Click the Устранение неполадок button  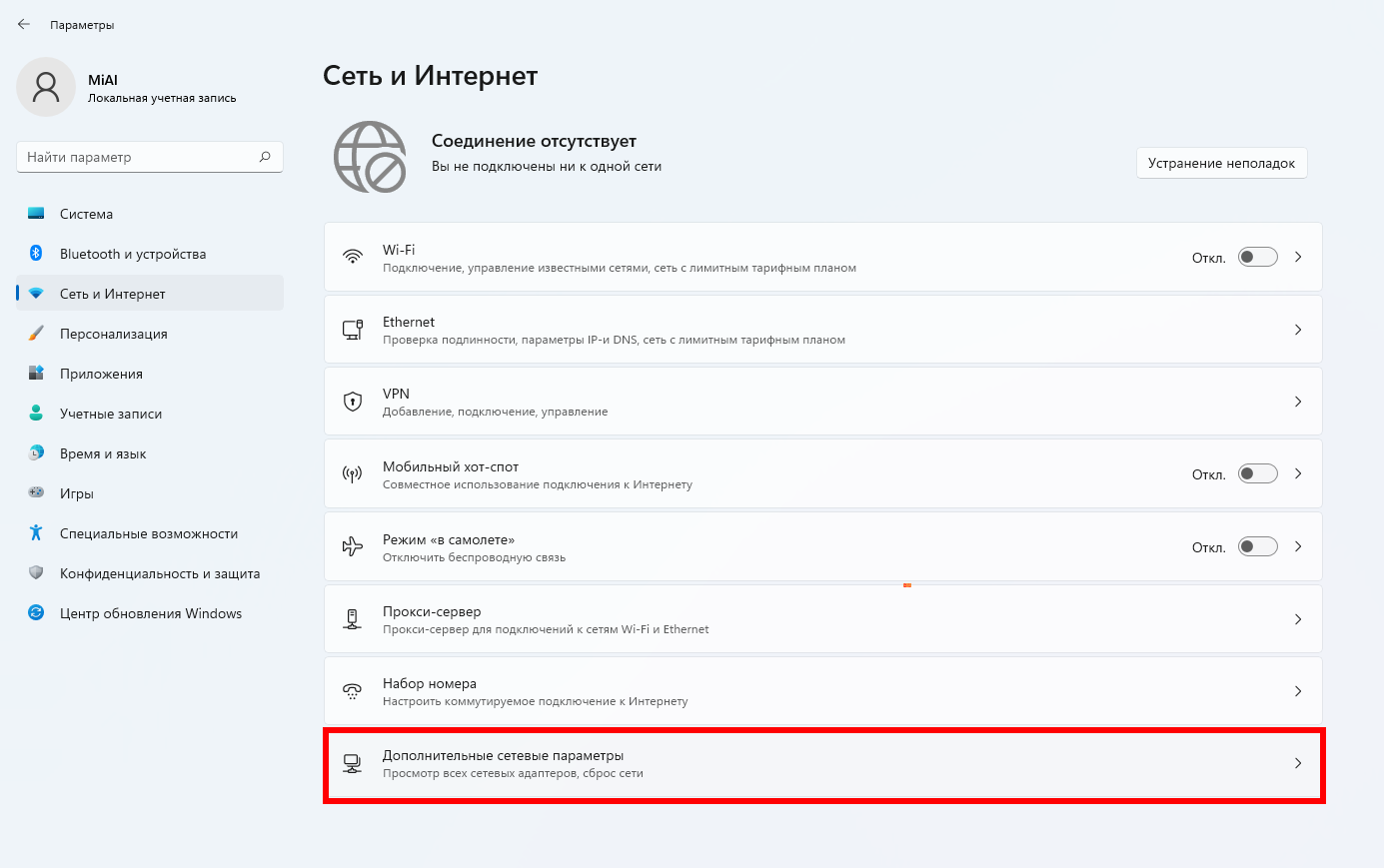[1221, 163]
